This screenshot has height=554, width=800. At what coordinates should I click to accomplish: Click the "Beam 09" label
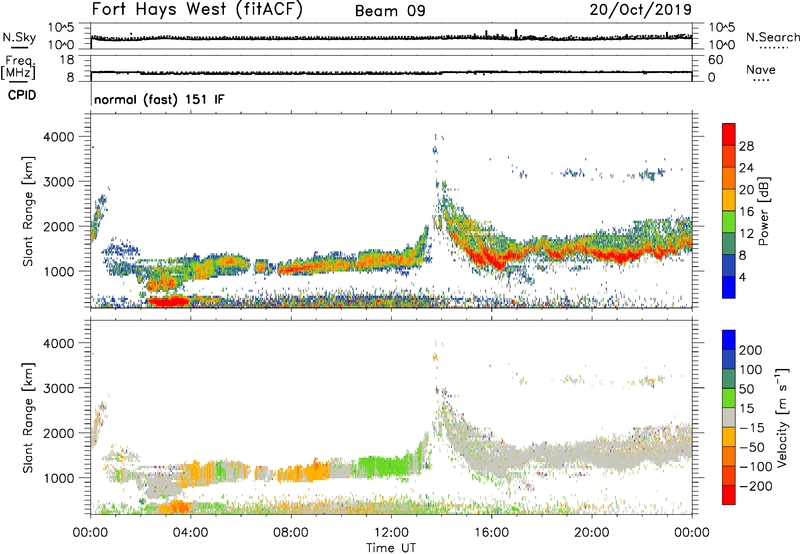click(x=390, y=11)
